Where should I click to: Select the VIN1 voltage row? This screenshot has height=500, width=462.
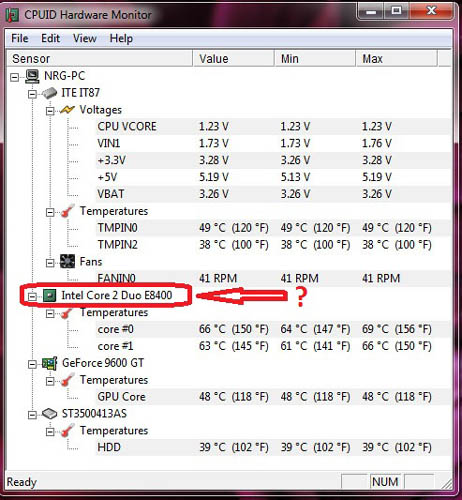(273, 143)
